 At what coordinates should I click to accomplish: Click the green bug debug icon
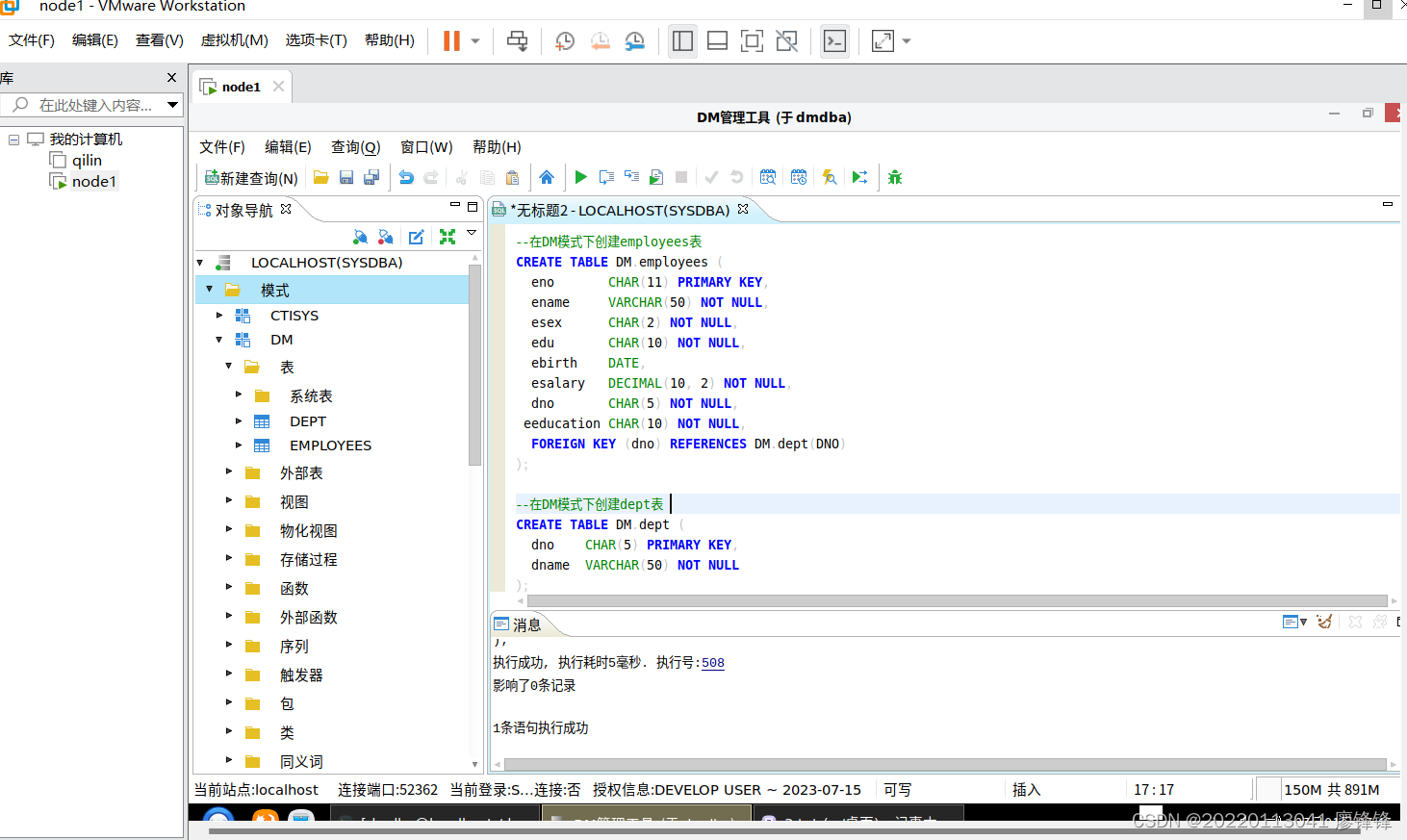tap(895, 177)
